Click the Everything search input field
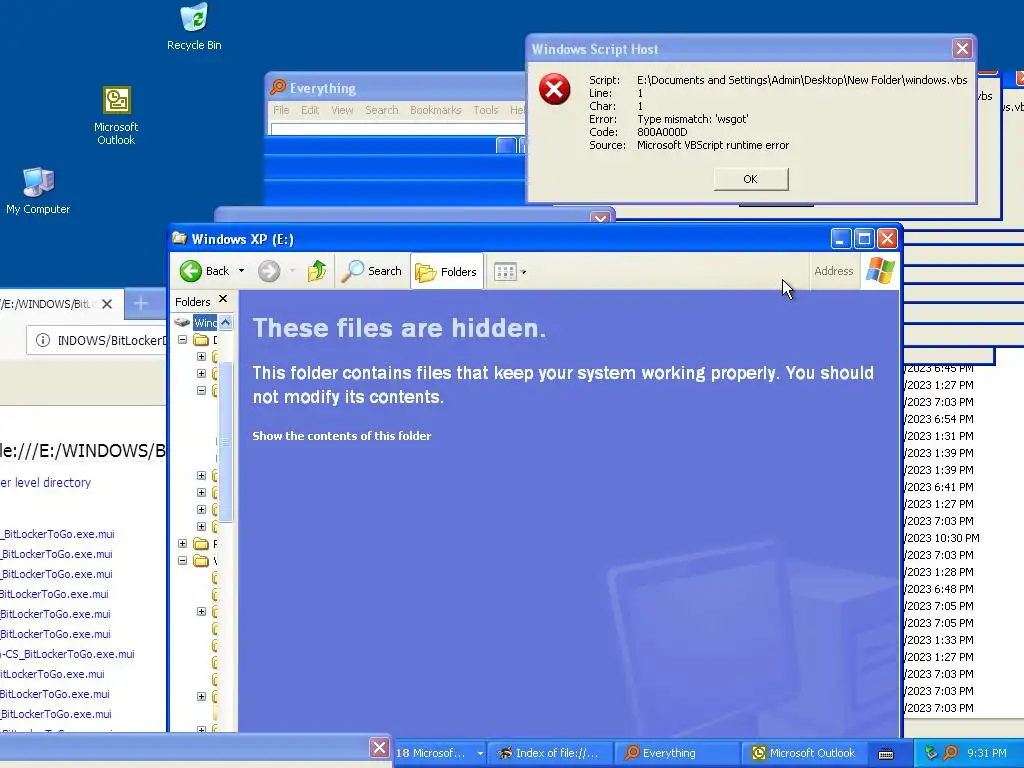The width and height of the screenshot is (1024, 768). point(398,129)
